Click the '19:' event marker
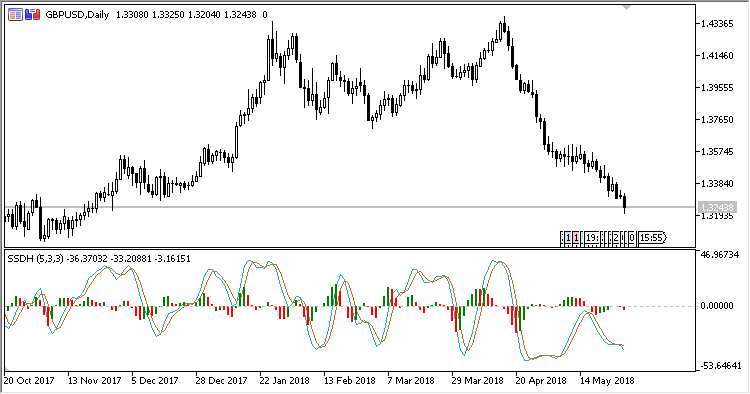Screen dimensions: 750x394 tap(592, 238)
